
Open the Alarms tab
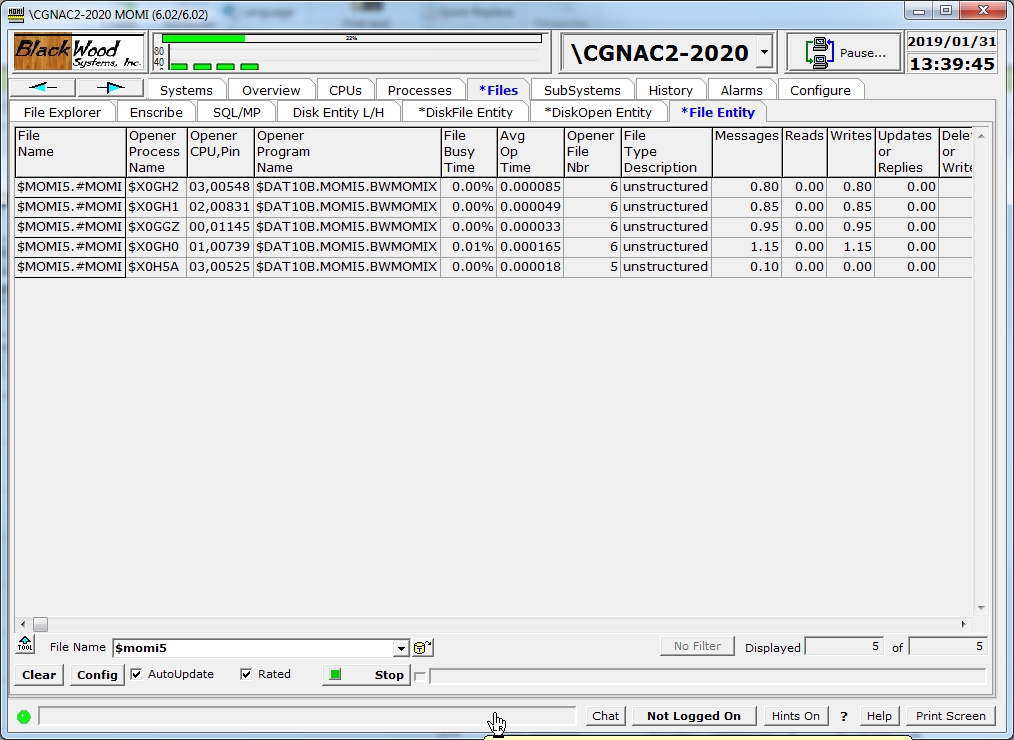[741, 90]
